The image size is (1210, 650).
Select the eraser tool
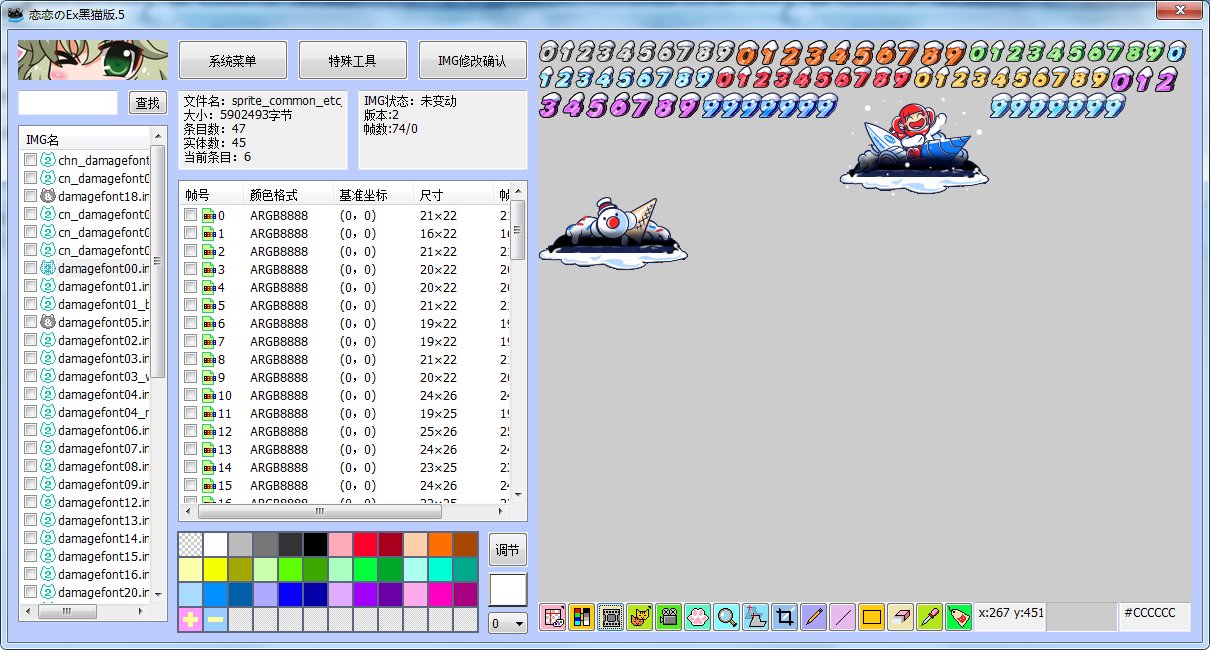(x=901, y=617)
